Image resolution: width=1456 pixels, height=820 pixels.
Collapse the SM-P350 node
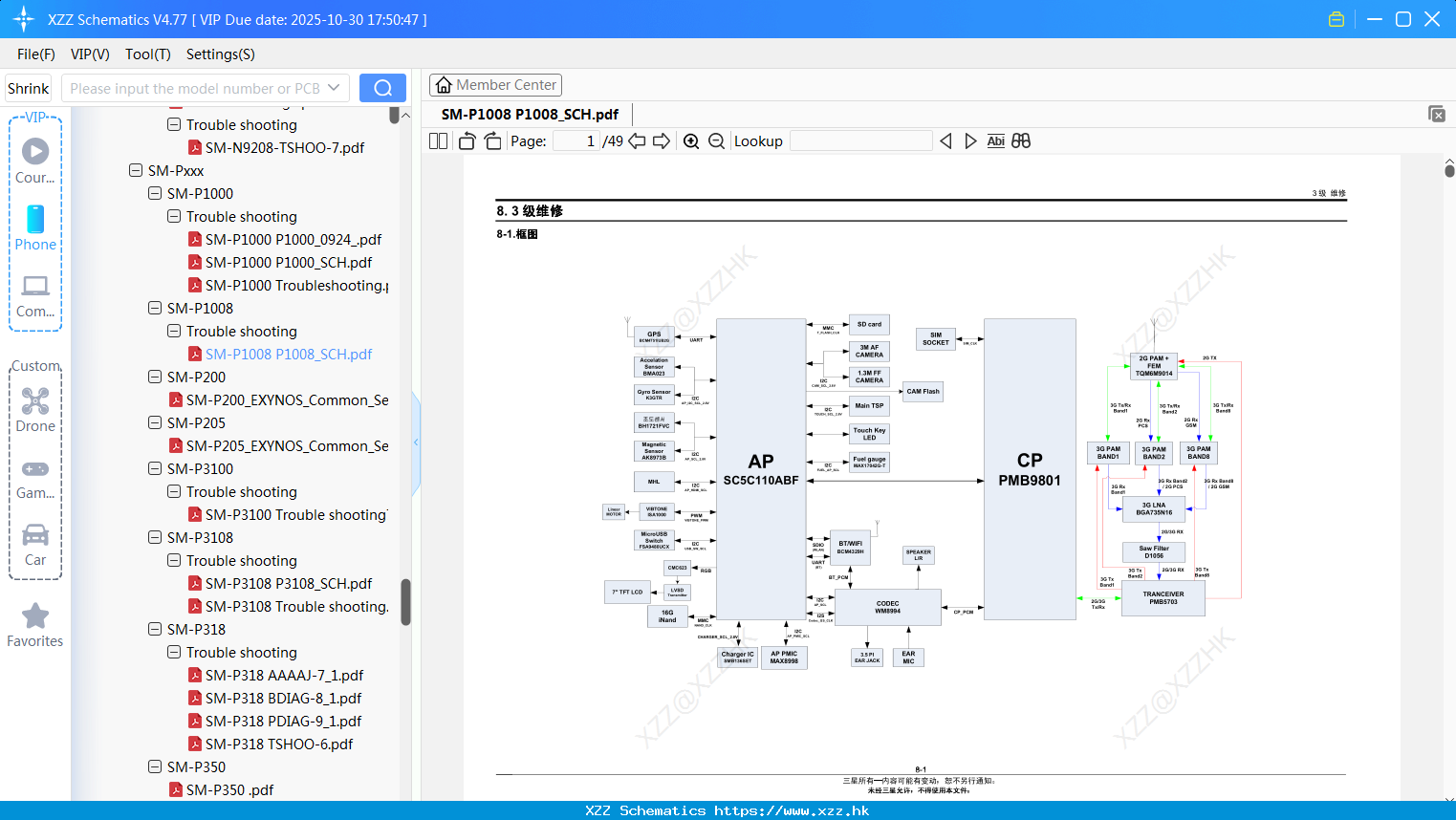(155, 766)
